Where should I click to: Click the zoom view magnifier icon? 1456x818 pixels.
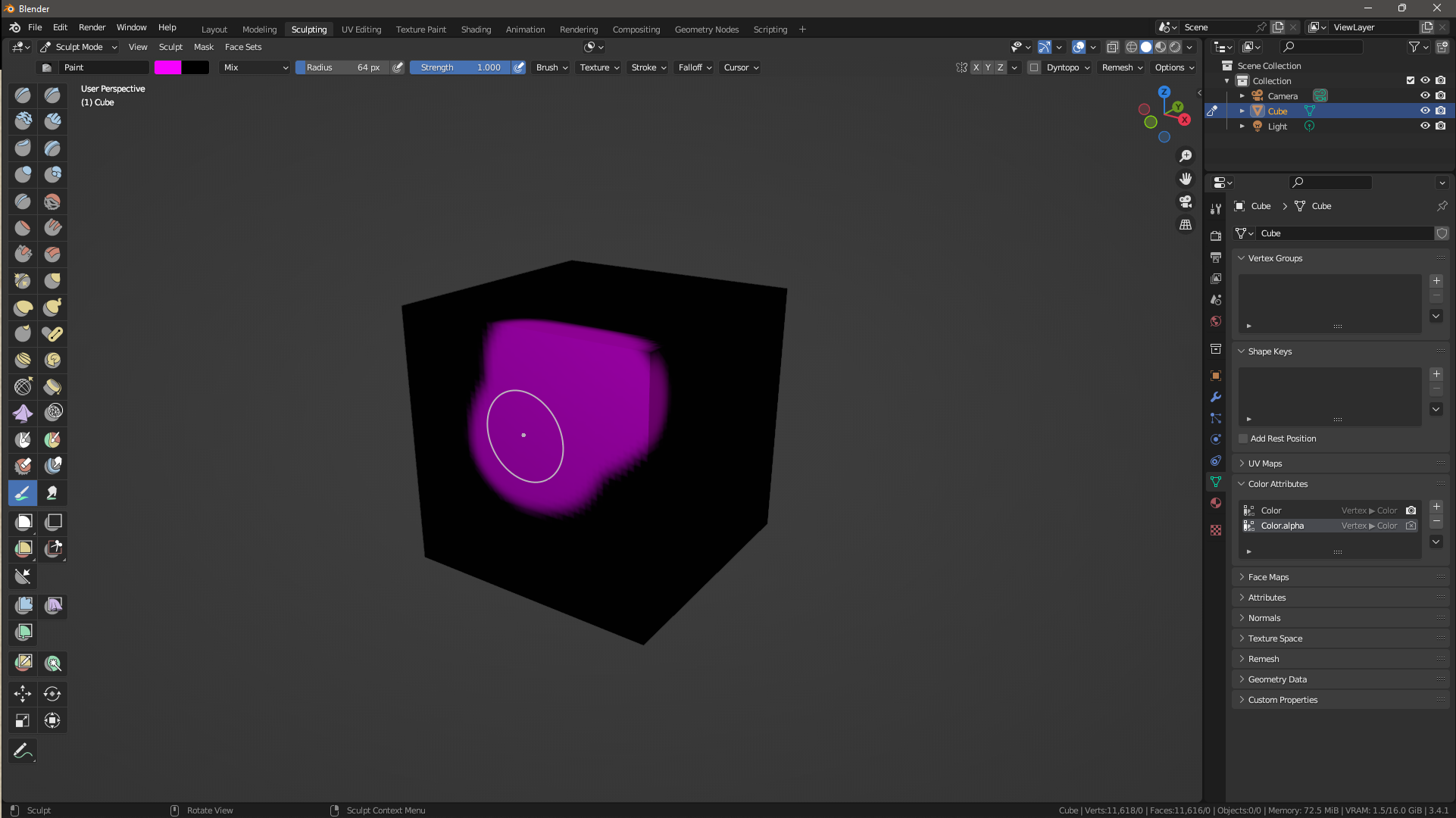tap(1186, 156)
